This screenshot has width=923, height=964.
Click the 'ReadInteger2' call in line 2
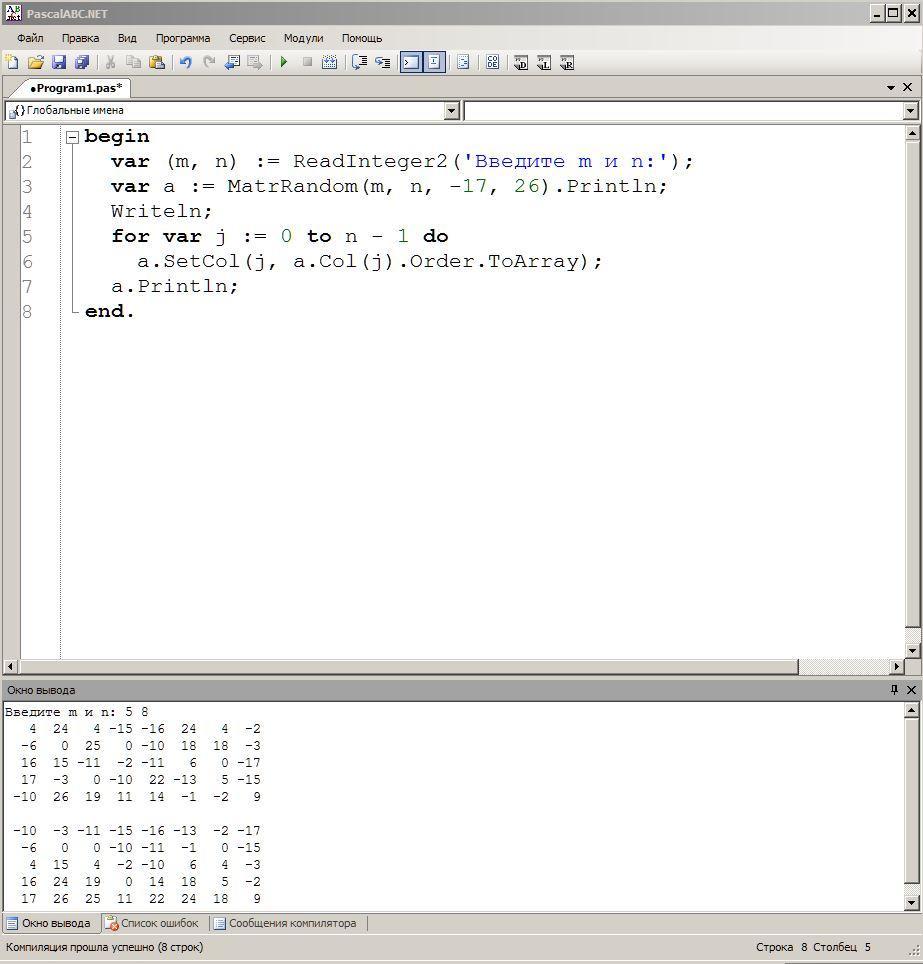370,162
